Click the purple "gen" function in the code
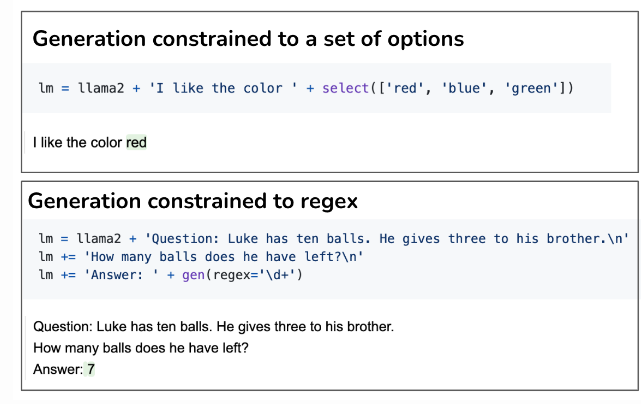This screenshot has height=404, width=641. click(193, 275)
